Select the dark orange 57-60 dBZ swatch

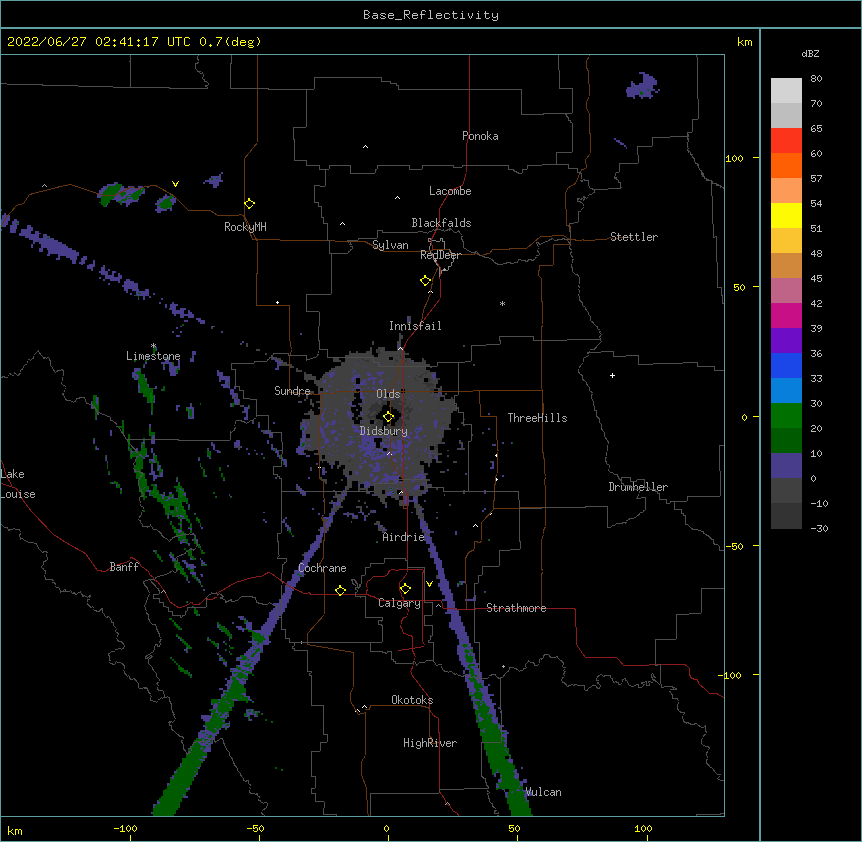pos(786,165)
